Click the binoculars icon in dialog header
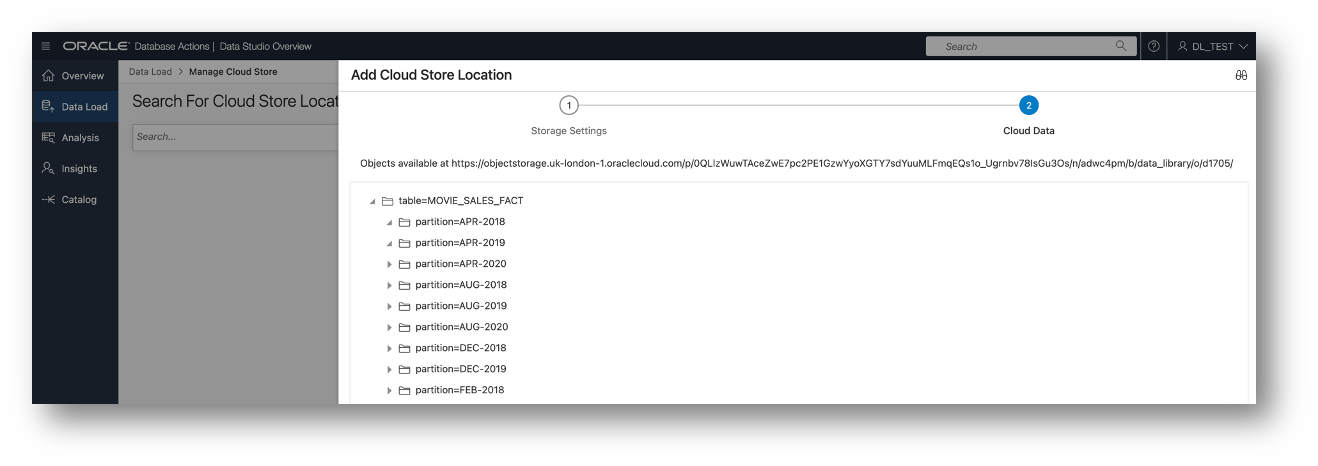Image resolution: width=1318 pixels, height=466 pixels. click(x=1241, y=75)
